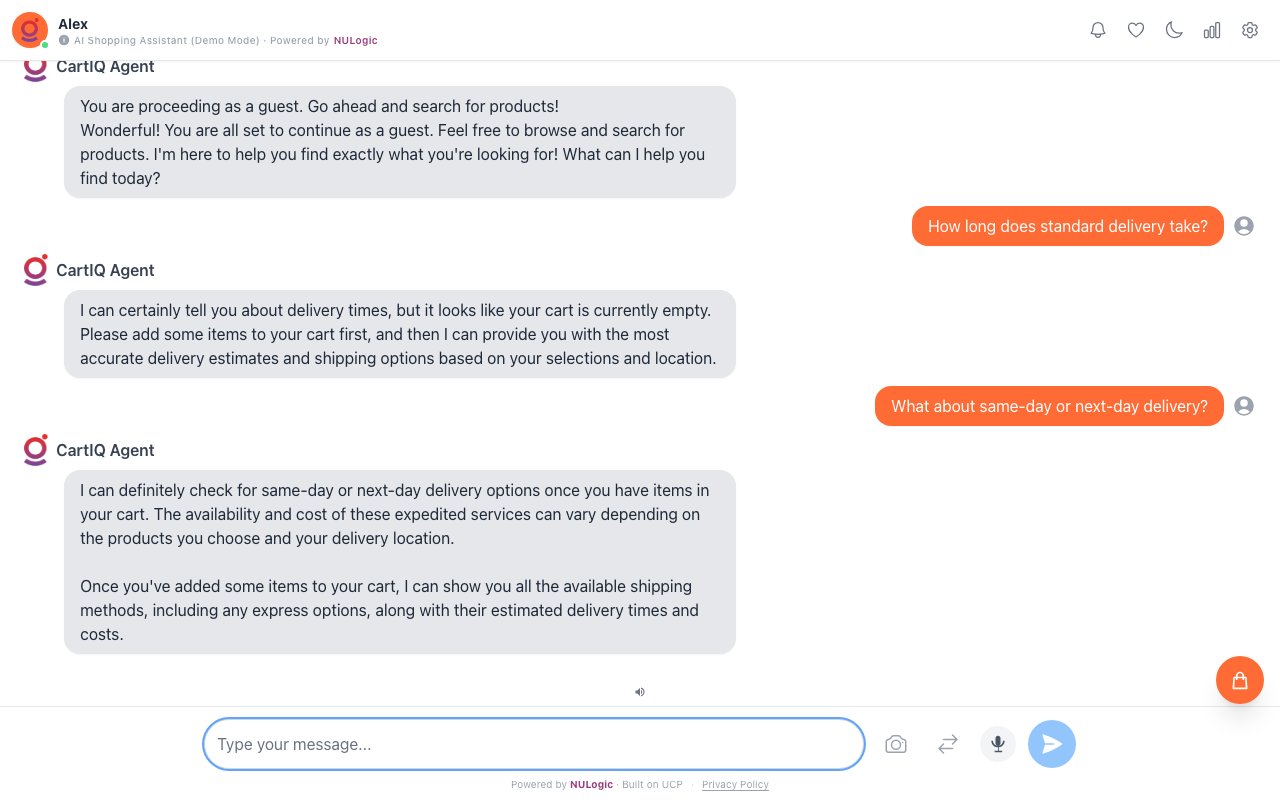
Task: Click the camera icon to upload an image
Action: (896, 744)
